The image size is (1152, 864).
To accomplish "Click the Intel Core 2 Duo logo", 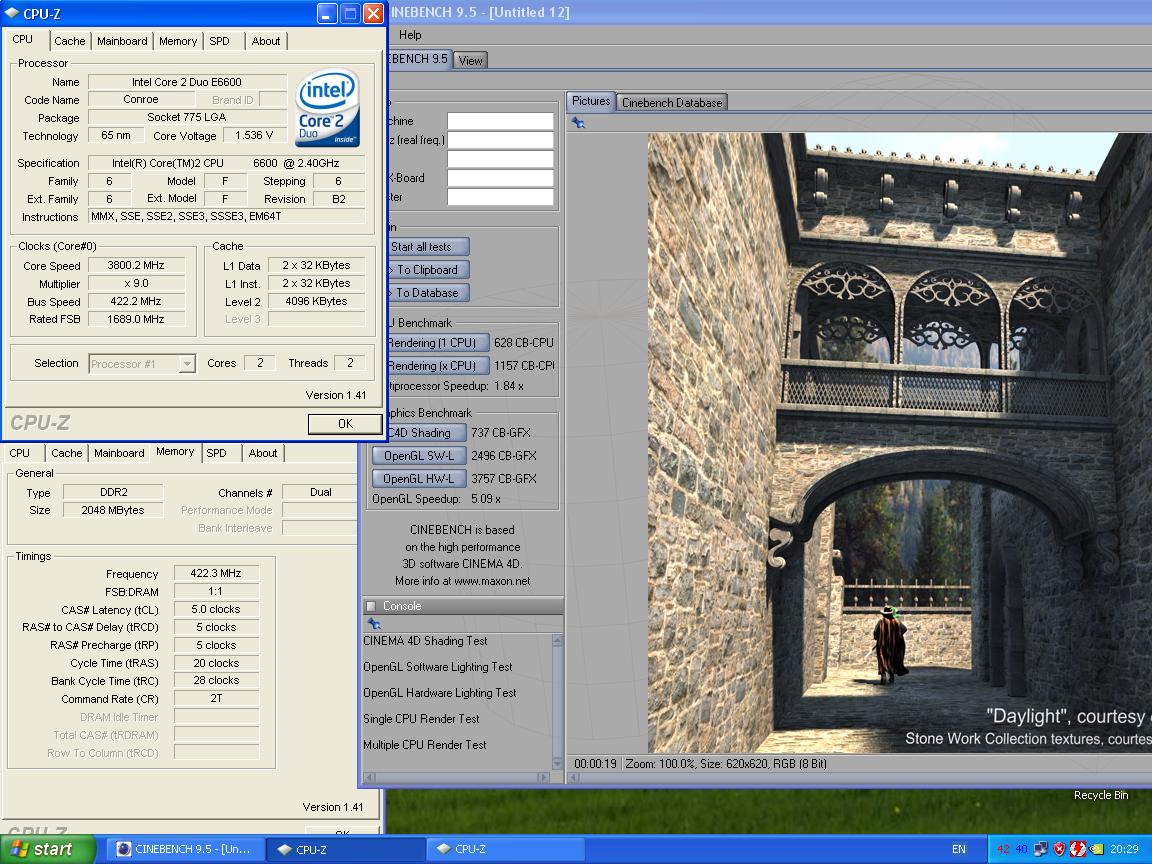I will [328, 108].
